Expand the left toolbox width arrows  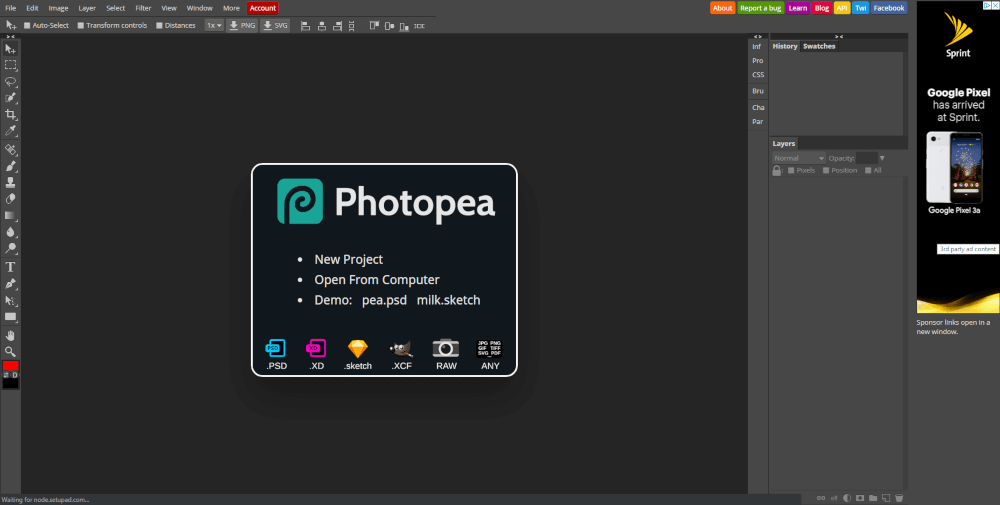coord(10,36)
